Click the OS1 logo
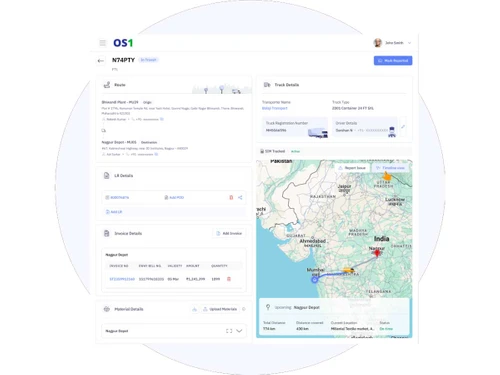 [x=123, y=43]
